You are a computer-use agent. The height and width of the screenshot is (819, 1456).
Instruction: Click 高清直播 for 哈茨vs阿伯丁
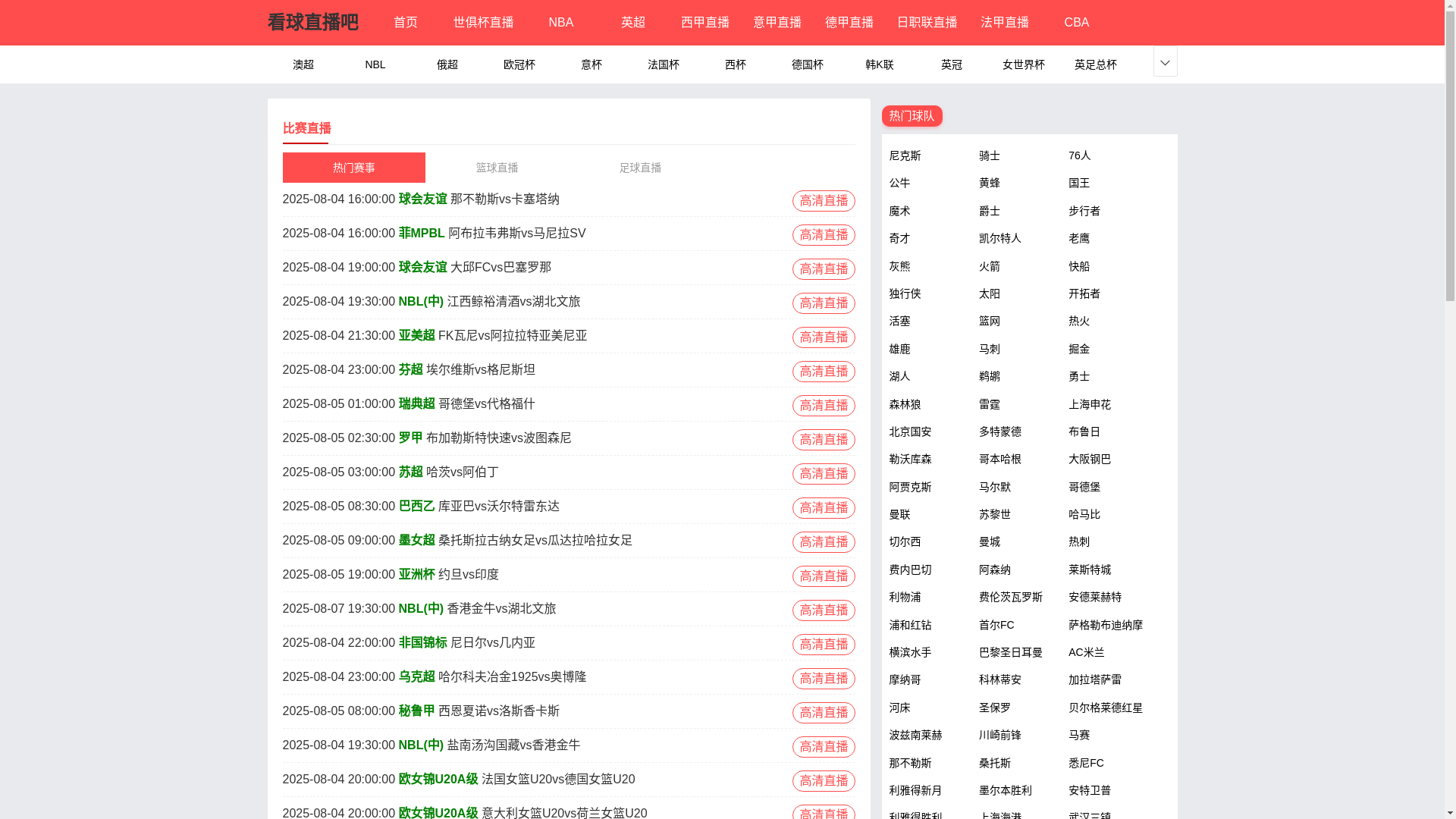824,474
